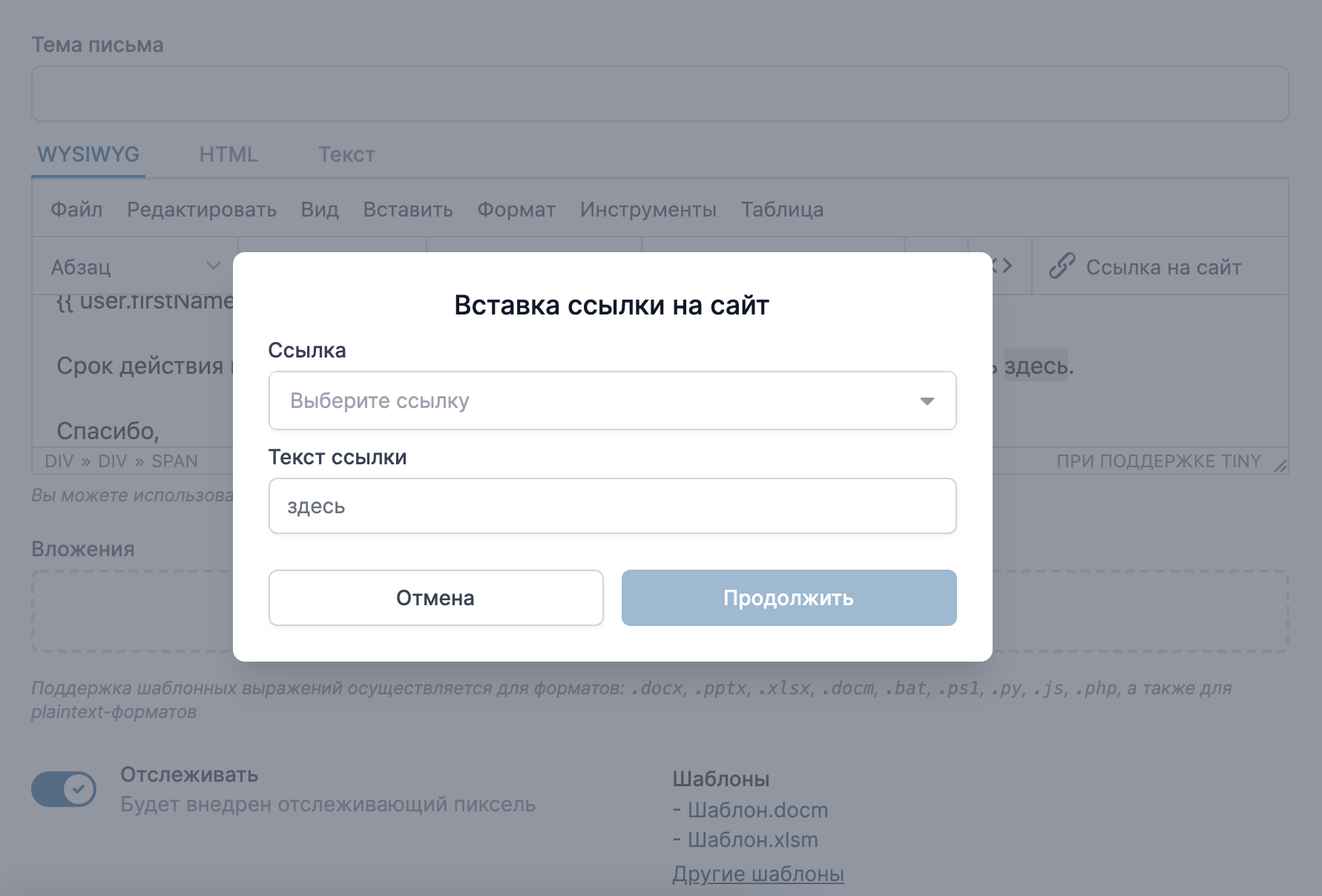The width and height of the screenshot is (1322, 896).
Task: Click the editor resize handle icon
Action: pos(1282,466)
